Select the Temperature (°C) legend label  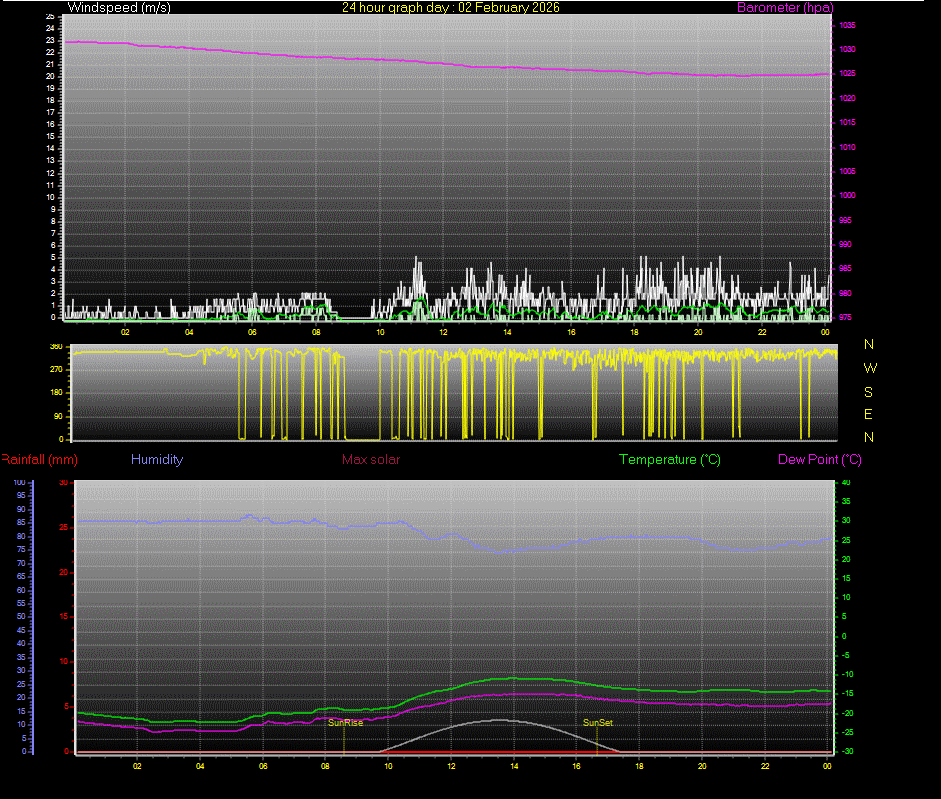(x=670, y=459)
